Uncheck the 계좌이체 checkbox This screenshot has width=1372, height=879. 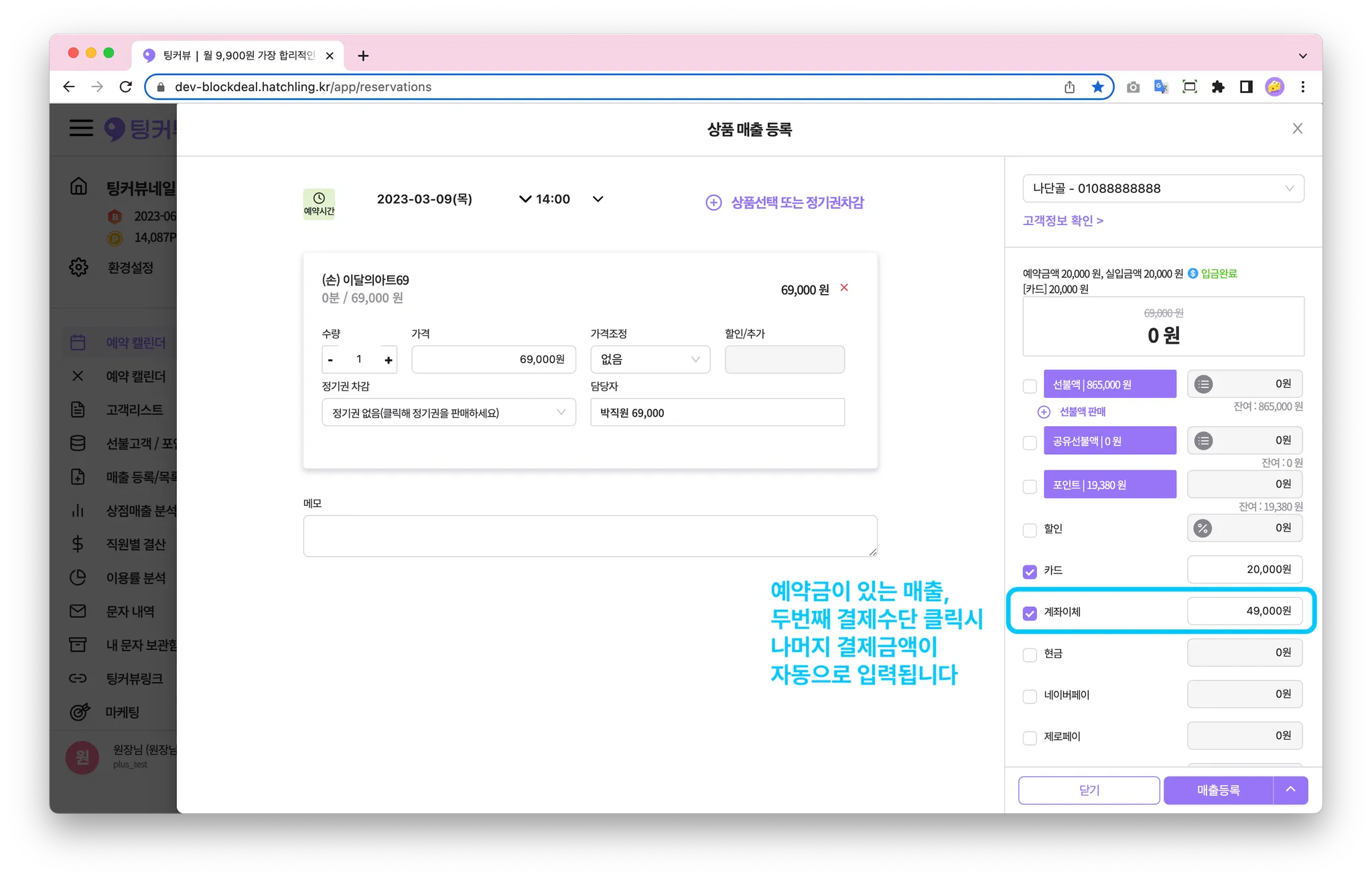(1030, 613)
